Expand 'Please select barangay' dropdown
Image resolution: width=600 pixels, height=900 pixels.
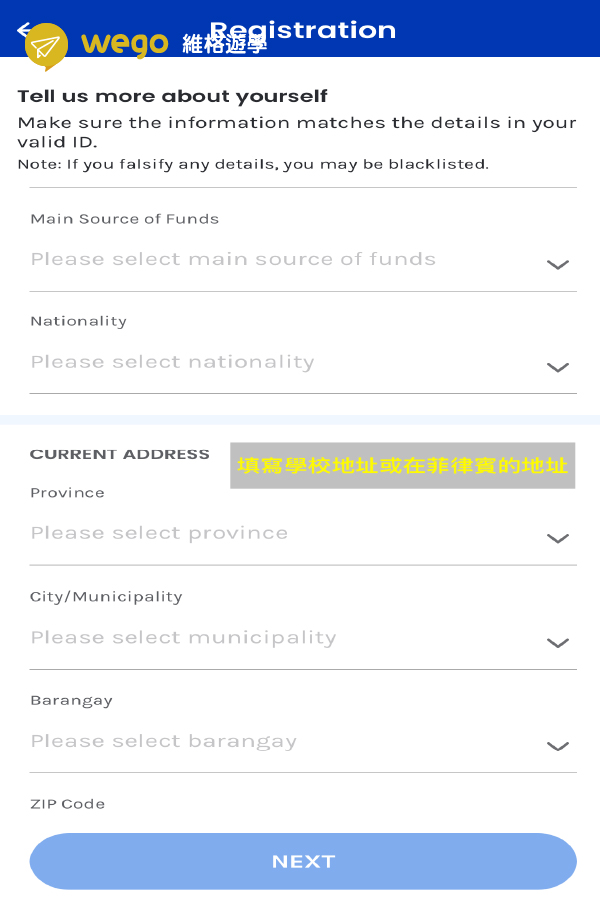(163, 742)
